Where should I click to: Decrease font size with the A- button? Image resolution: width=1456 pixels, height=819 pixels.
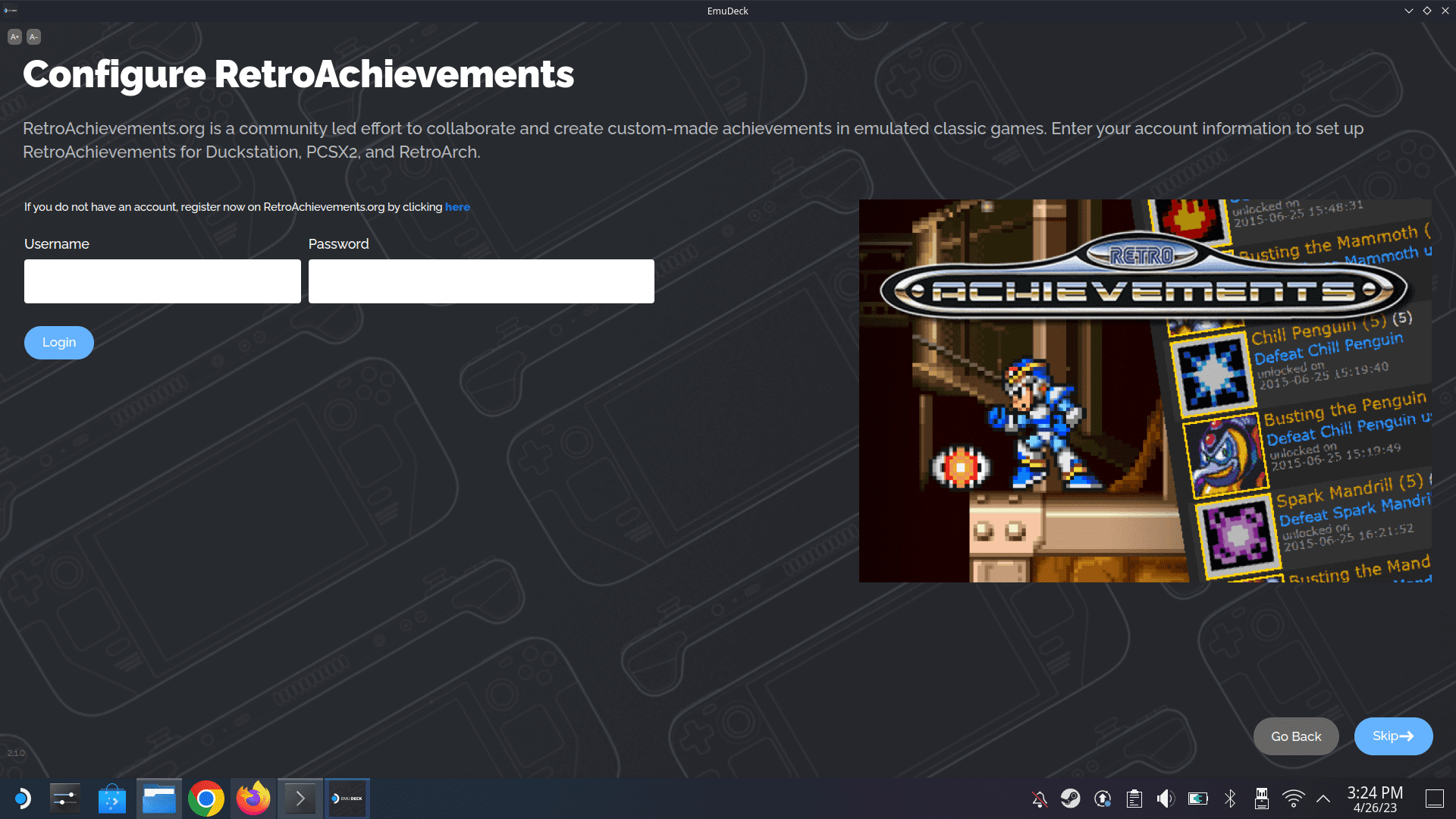point(33,36)
